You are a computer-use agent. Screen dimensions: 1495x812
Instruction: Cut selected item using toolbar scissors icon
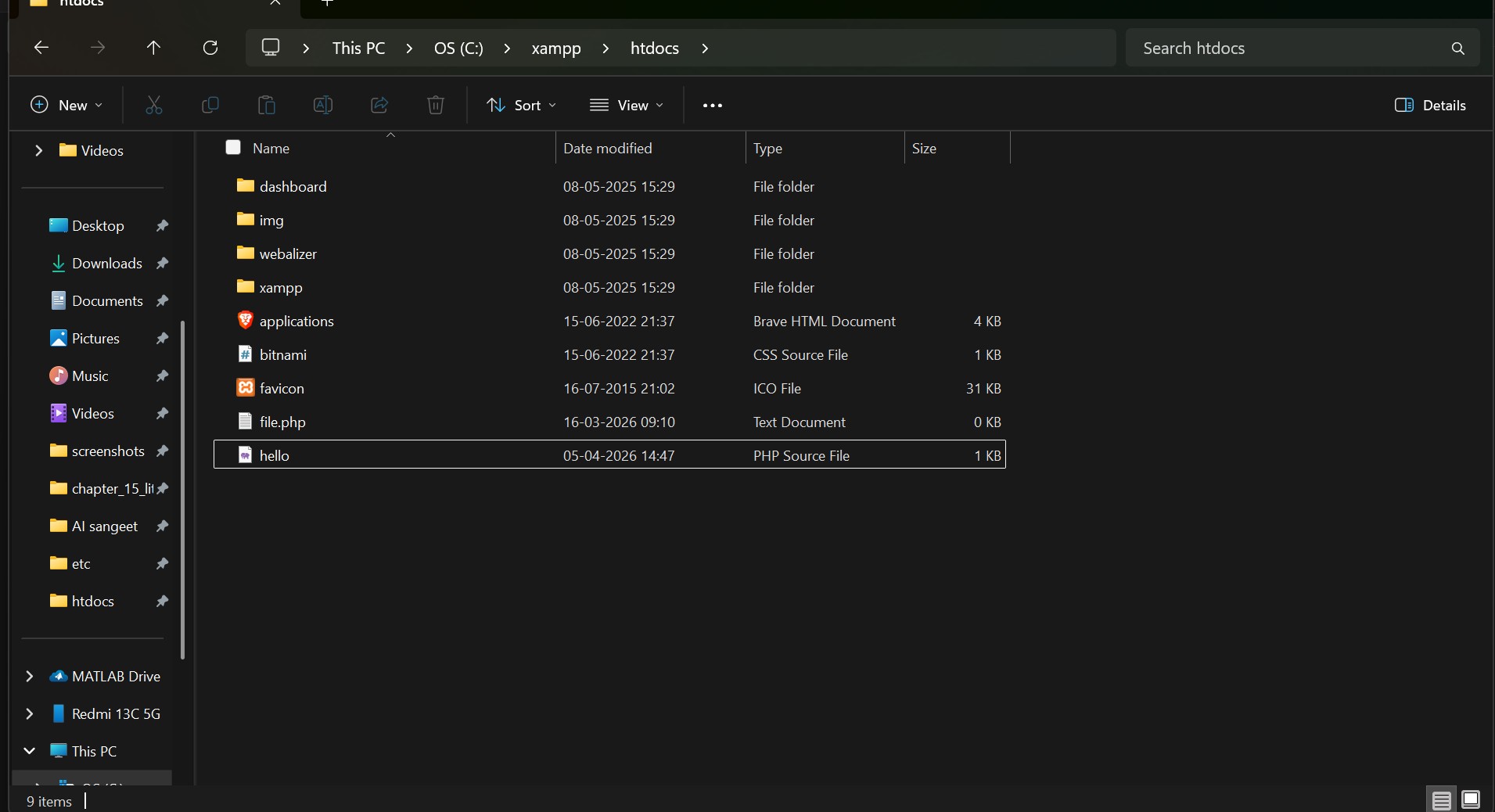153,106
